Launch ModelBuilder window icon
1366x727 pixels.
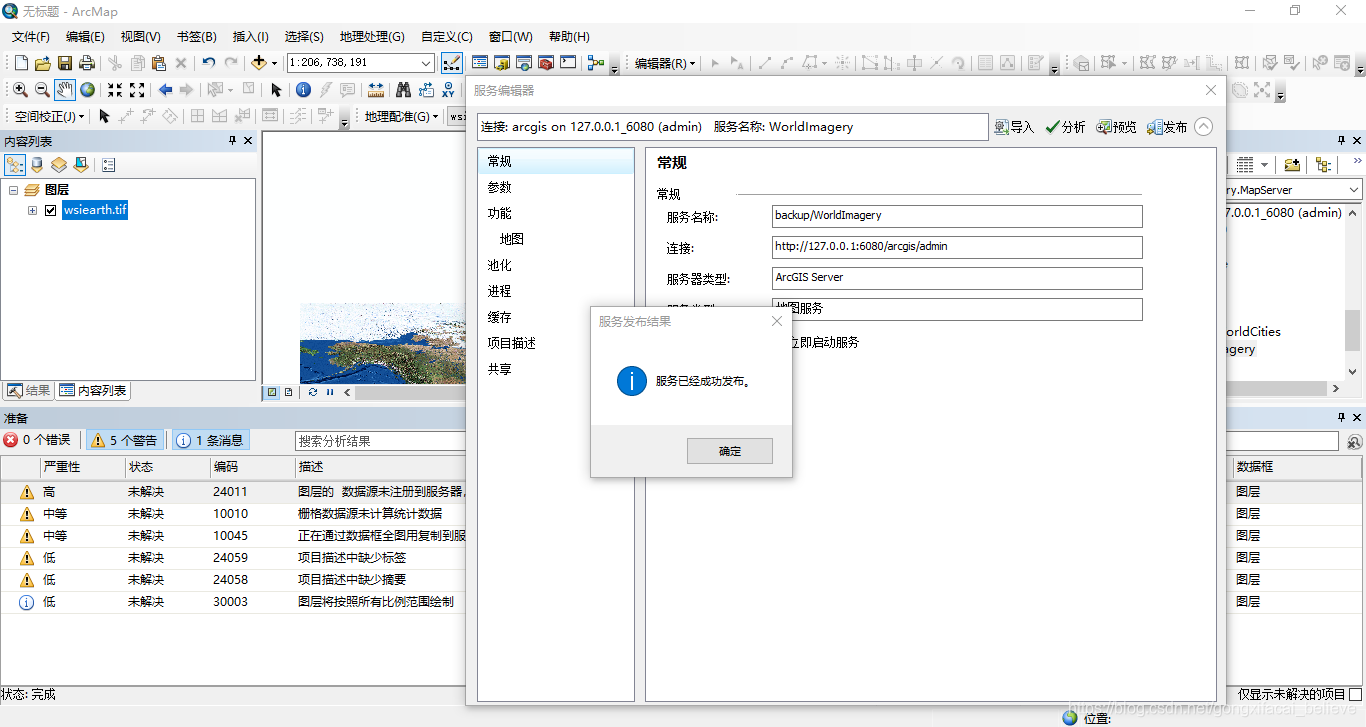tap(596, 63)
